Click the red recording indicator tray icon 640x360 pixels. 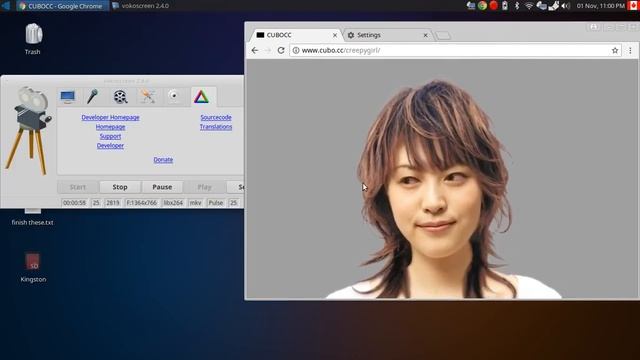click(x=493, y=6)
